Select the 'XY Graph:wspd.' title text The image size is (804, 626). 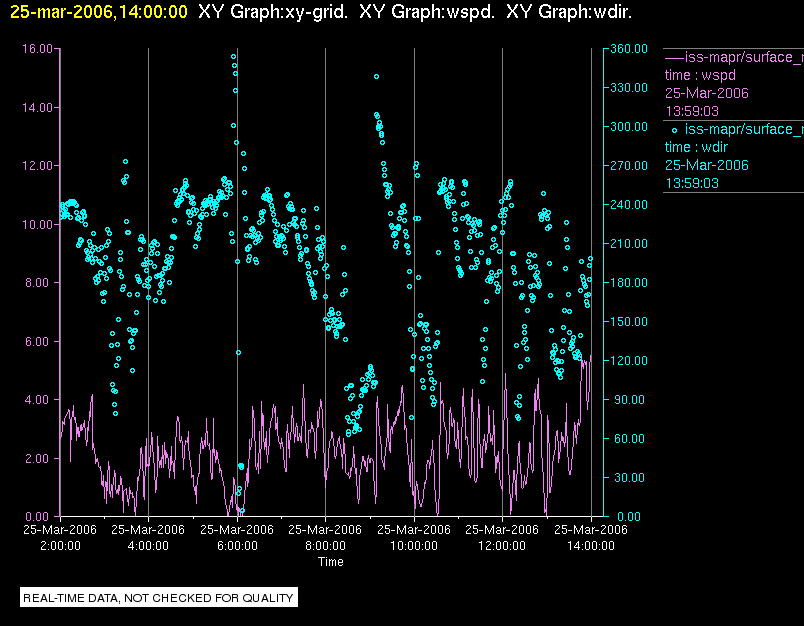[427, 12]
